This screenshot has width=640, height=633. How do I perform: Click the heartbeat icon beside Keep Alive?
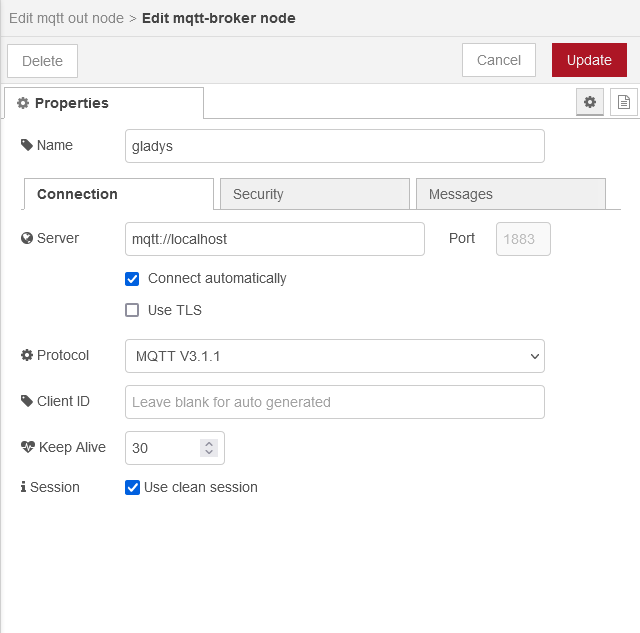pyautogui.click(x=28, y=447)
